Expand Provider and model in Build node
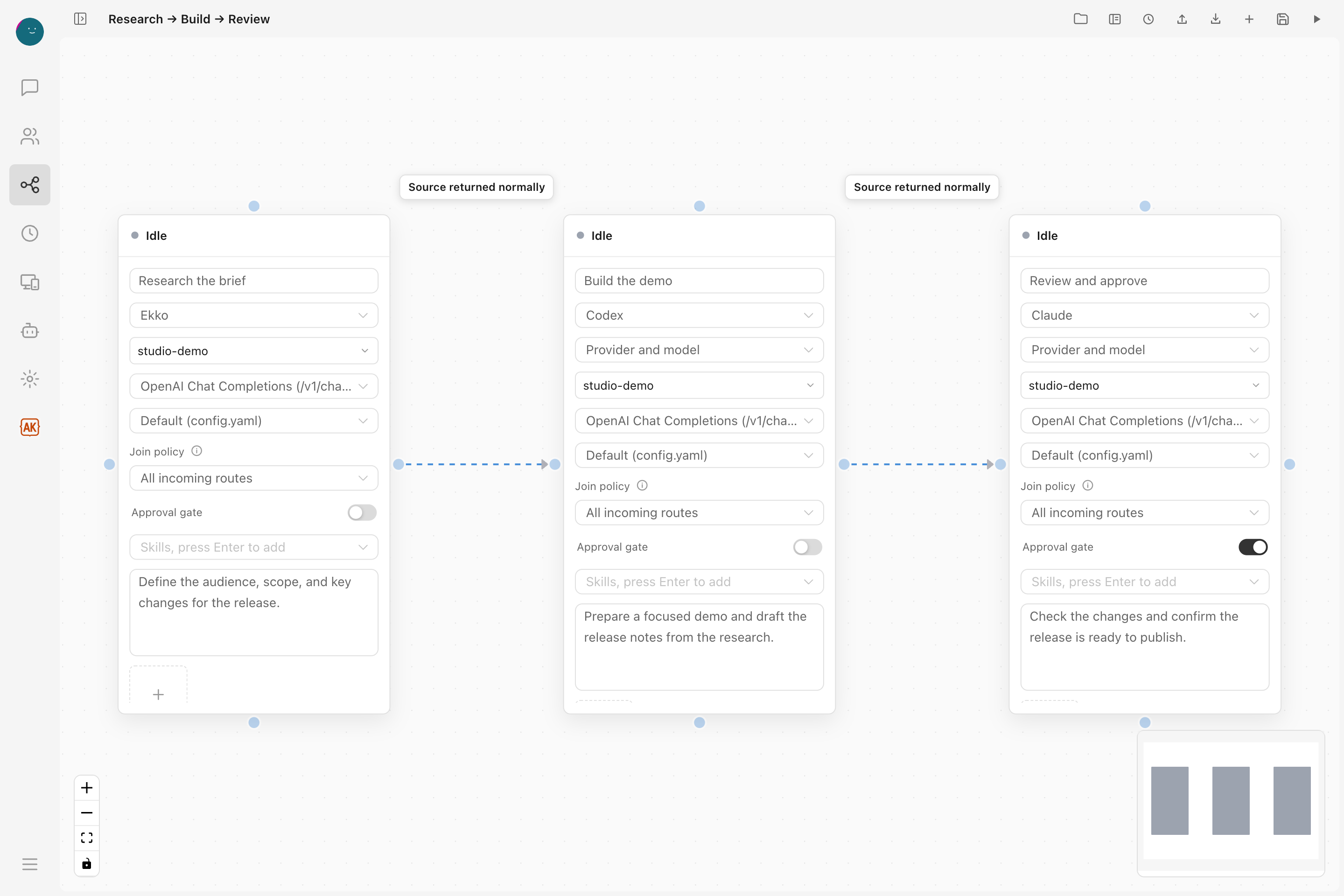 [x=699, y=350]
